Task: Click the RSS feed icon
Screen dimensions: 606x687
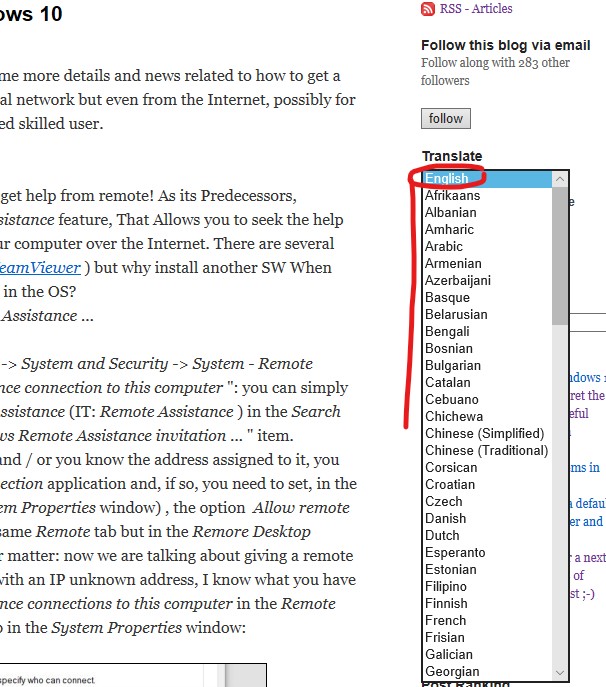Action: coord(428,9)
